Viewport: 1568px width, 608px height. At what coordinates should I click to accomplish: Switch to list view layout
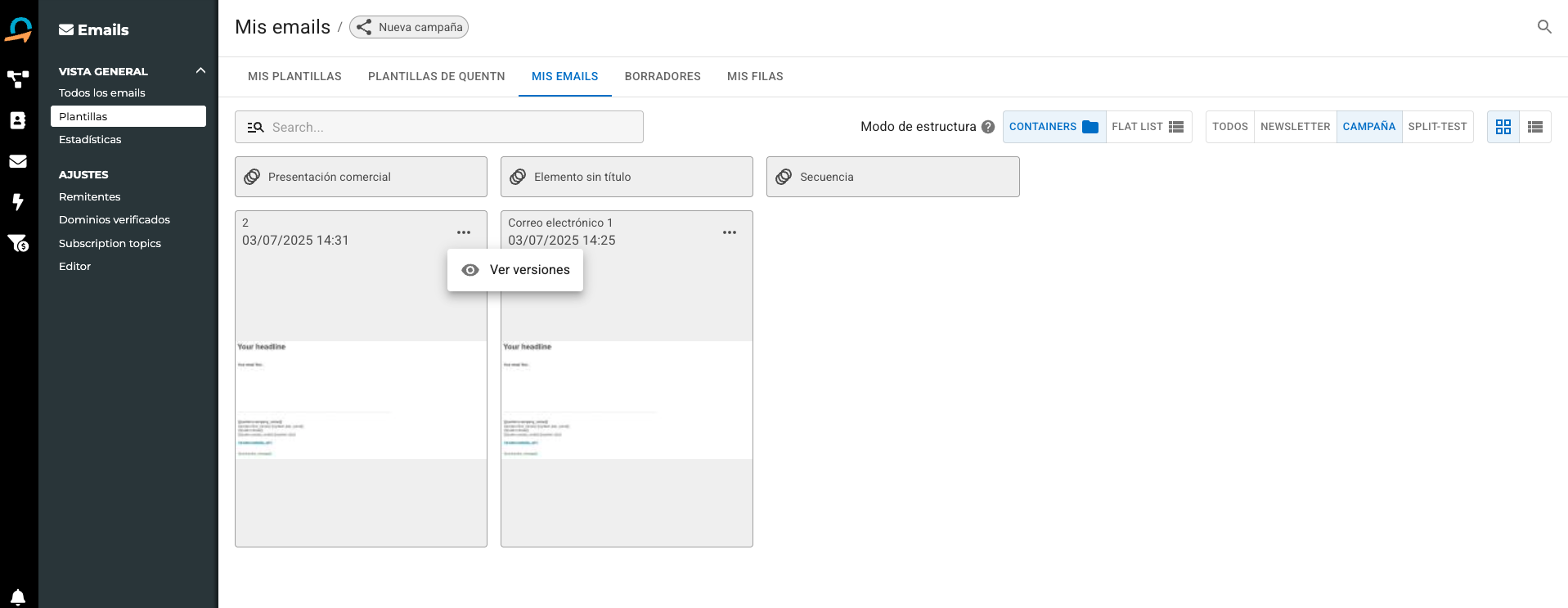point(1535,127)
